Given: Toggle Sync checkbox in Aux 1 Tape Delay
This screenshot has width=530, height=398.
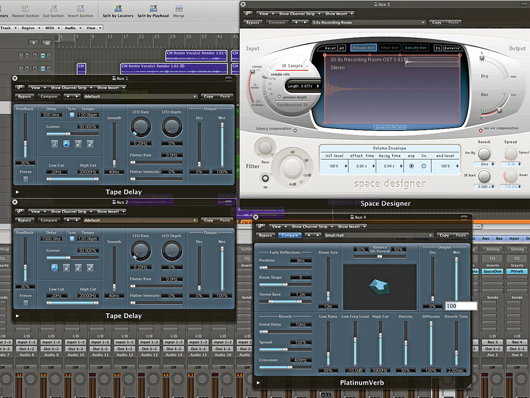Looking at the screenshot, I should coord(72,115).
